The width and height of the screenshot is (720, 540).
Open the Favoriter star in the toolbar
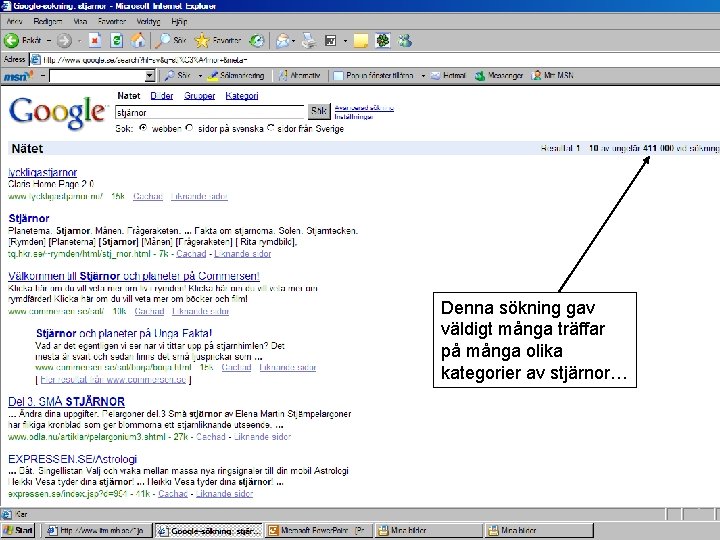tap(217, 41)
